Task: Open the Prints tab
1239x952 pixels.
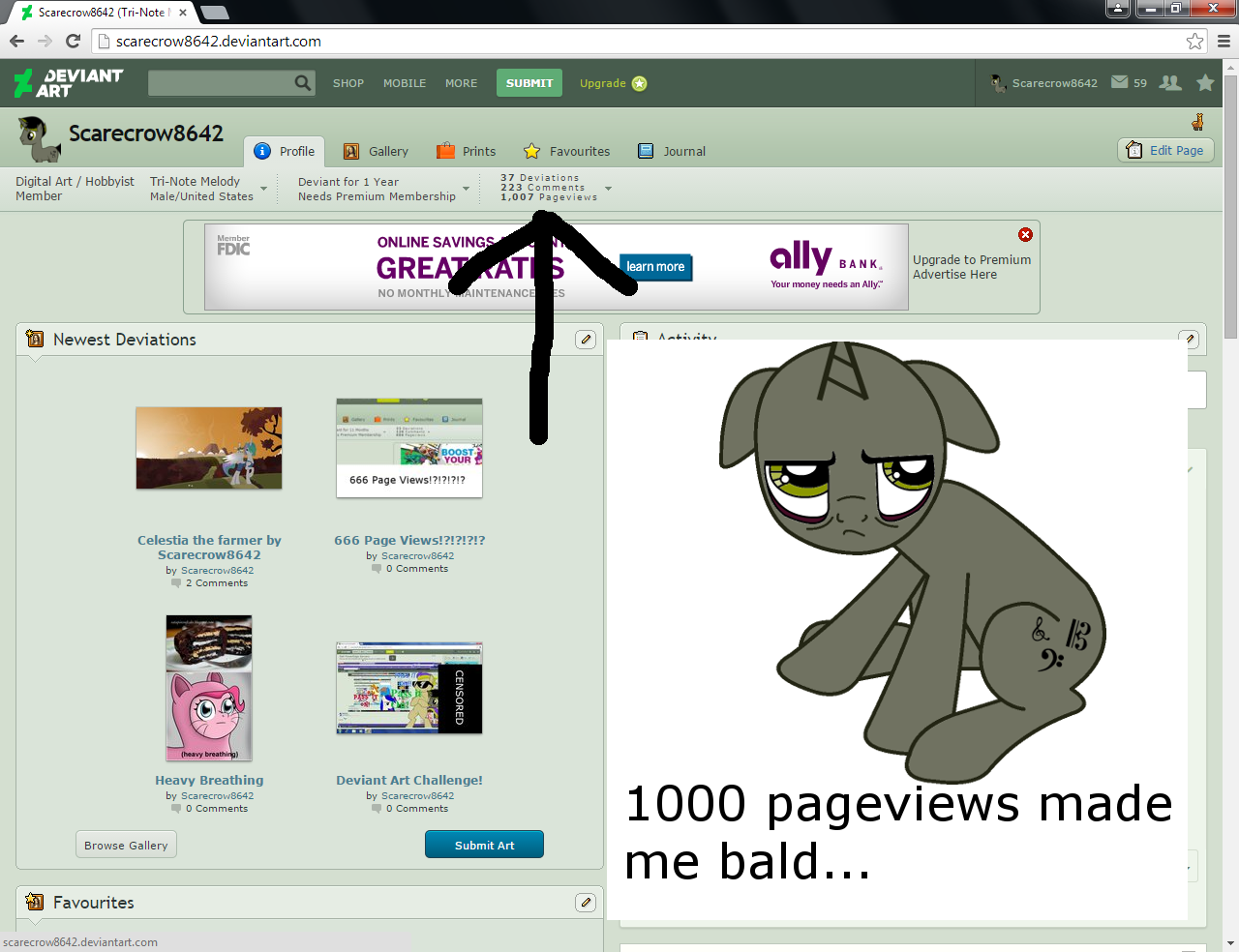Action: (x=467, y=151)
